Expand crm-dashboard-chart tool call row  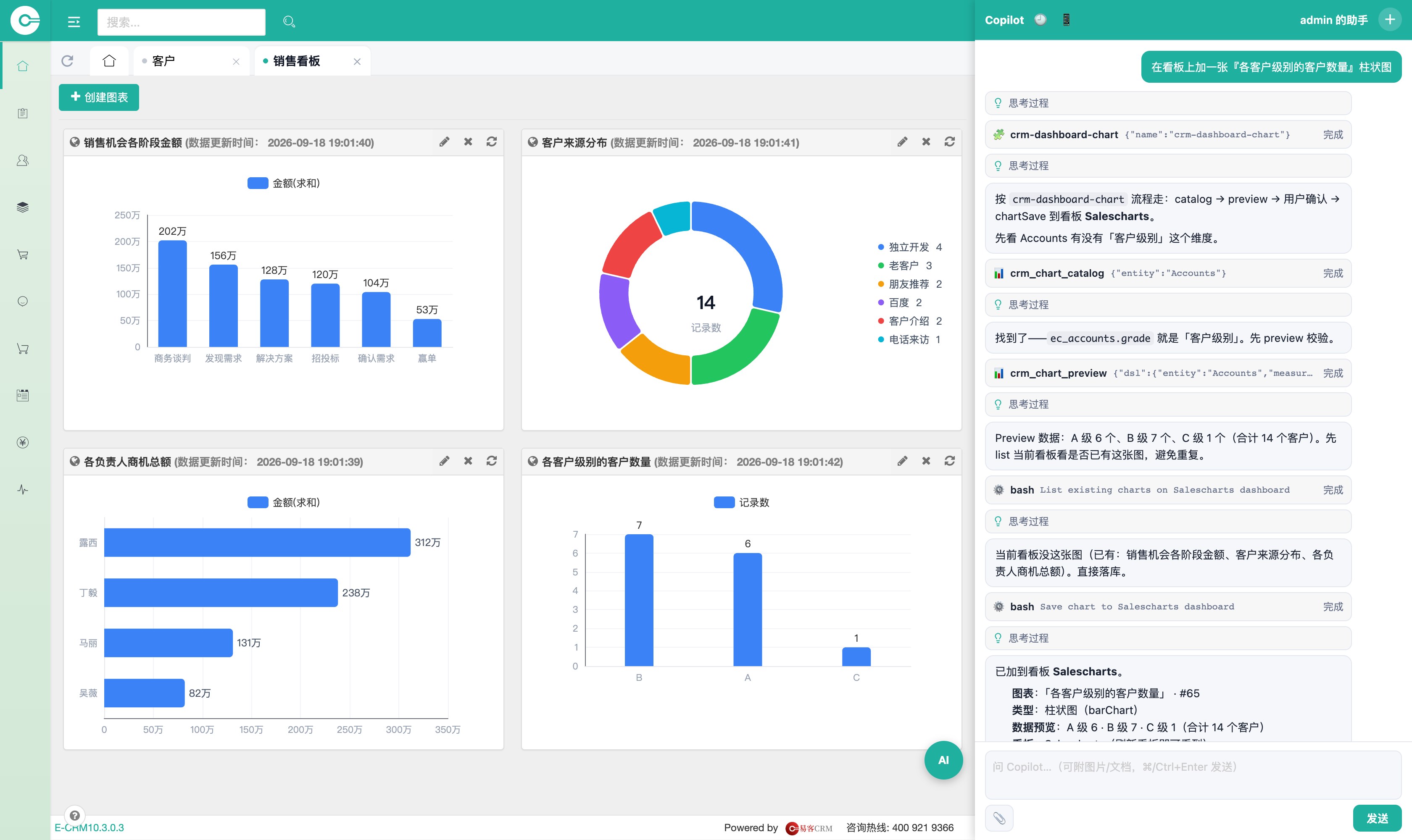[1168, 134]
